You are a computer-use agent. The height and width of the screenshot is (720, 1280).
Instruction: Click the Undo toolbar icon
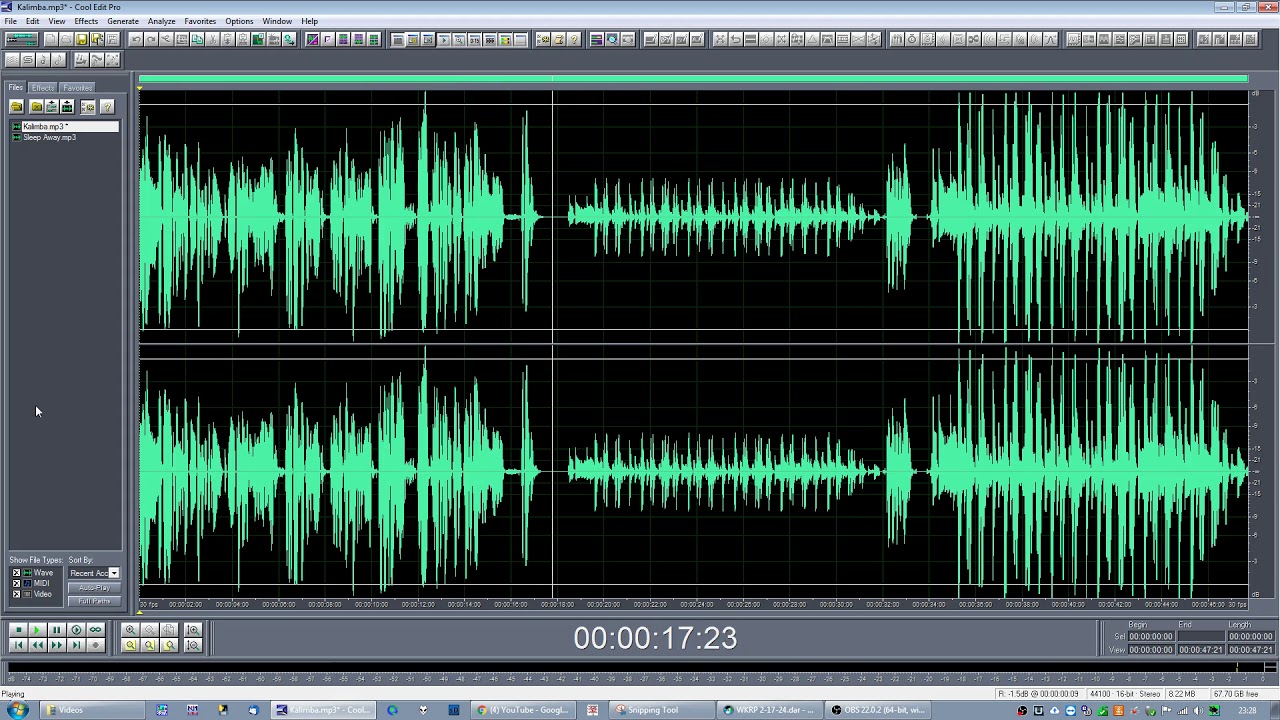click(136, 39)
